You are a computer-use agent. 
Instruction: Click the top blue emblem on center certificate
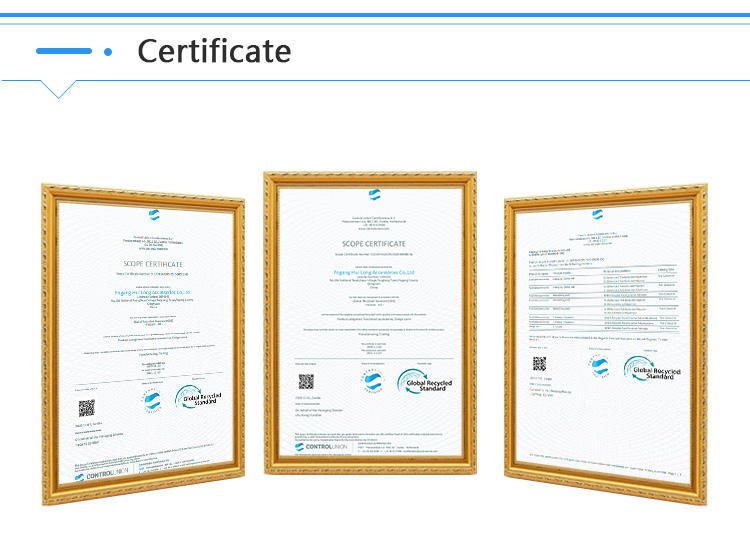click(375, 195)
